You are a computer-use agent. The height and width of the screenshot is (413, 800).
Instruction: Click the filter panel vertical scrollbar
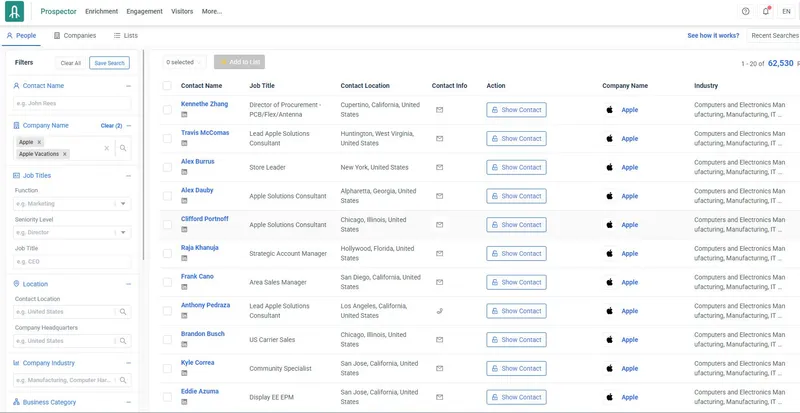tap(143, 155)
